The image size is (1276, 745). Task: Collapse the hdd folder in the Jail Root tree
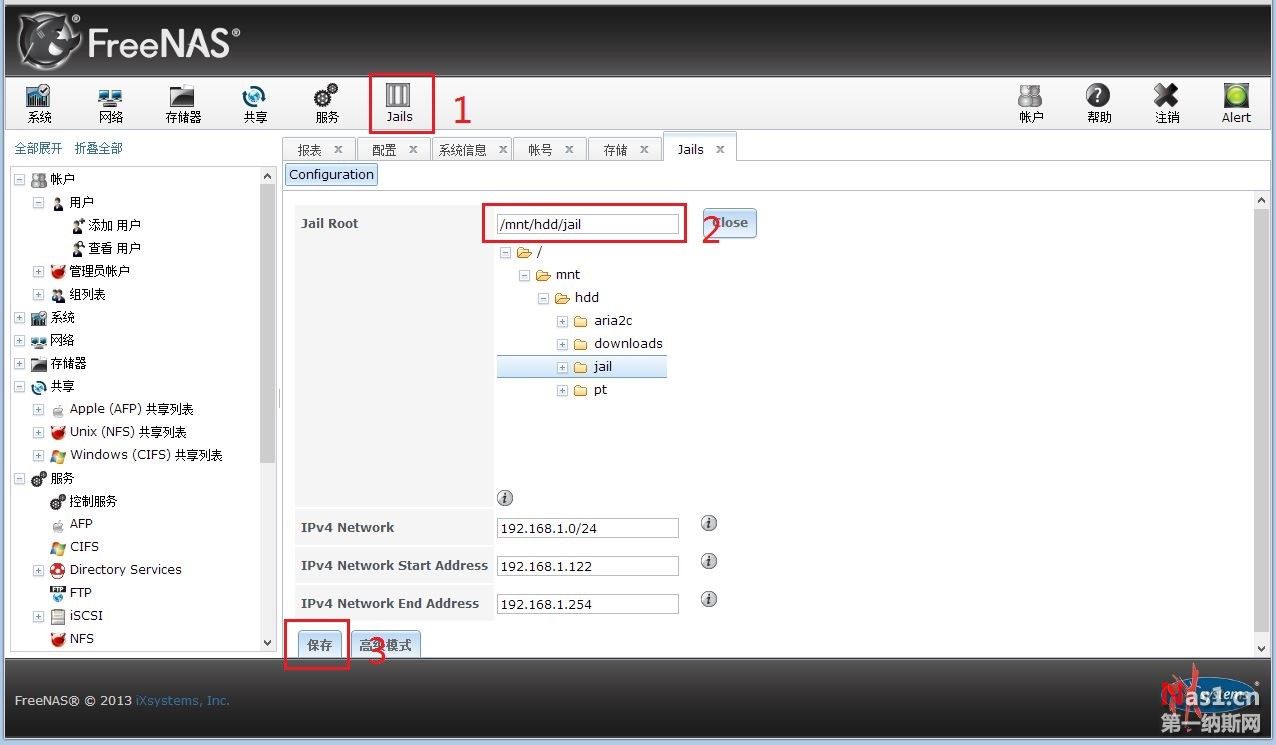point(543,298)
